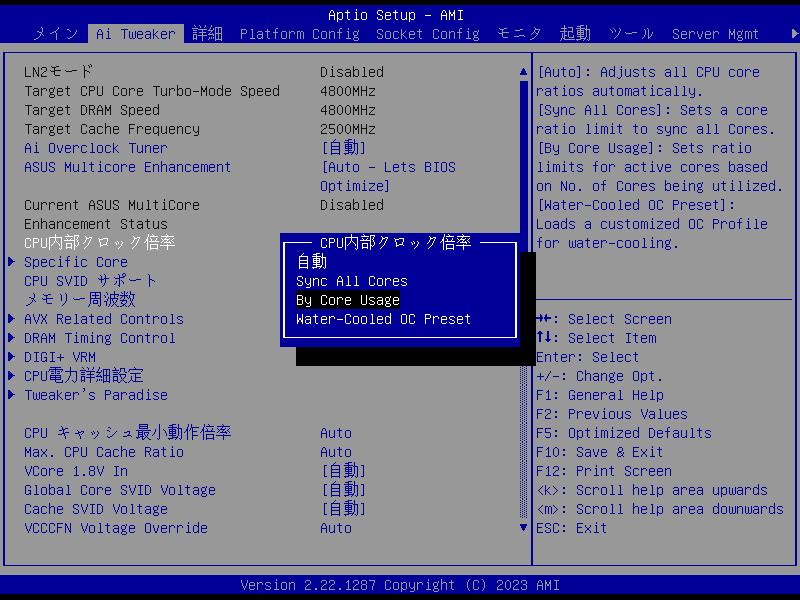Switch to the モニタ tab
This screenshot has height=600, width=800.
click(x=519, y=34)
